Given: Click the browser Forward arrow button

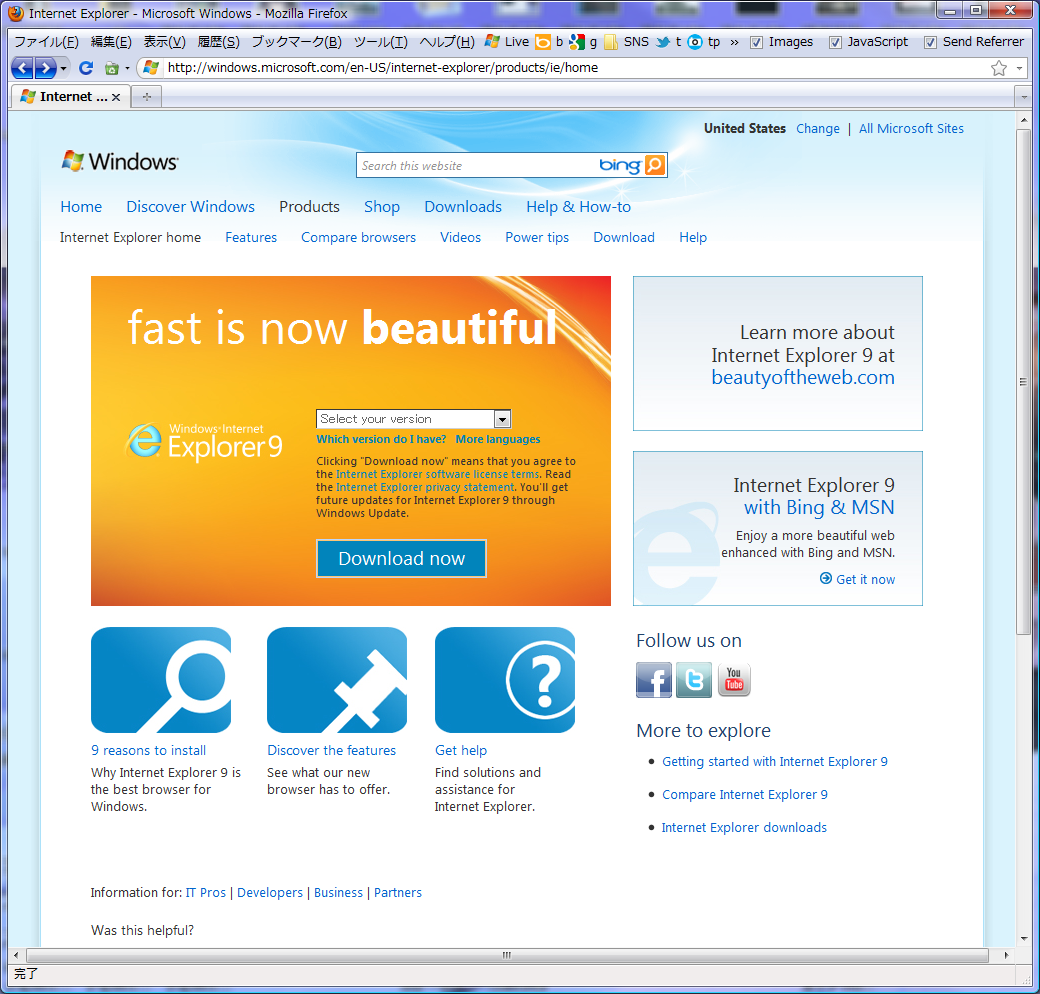Looking at the screenshot, I should click(45, 68).
